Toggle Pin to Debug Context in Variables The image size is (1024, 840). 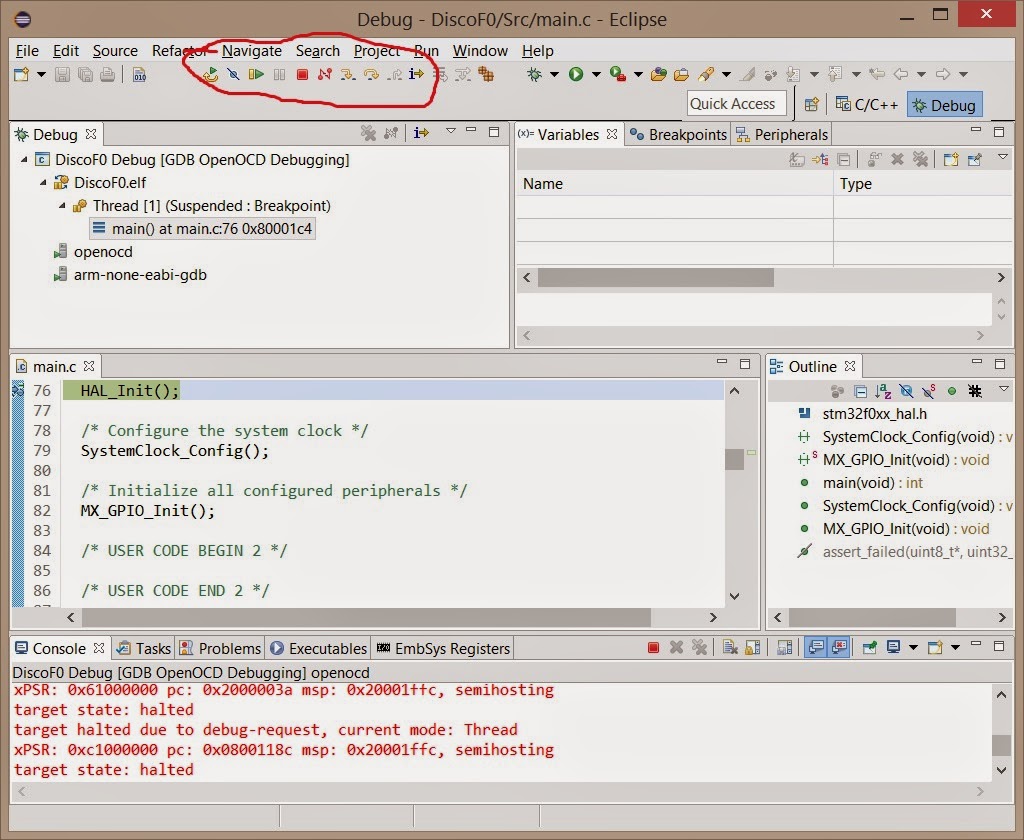click(975, 159)
